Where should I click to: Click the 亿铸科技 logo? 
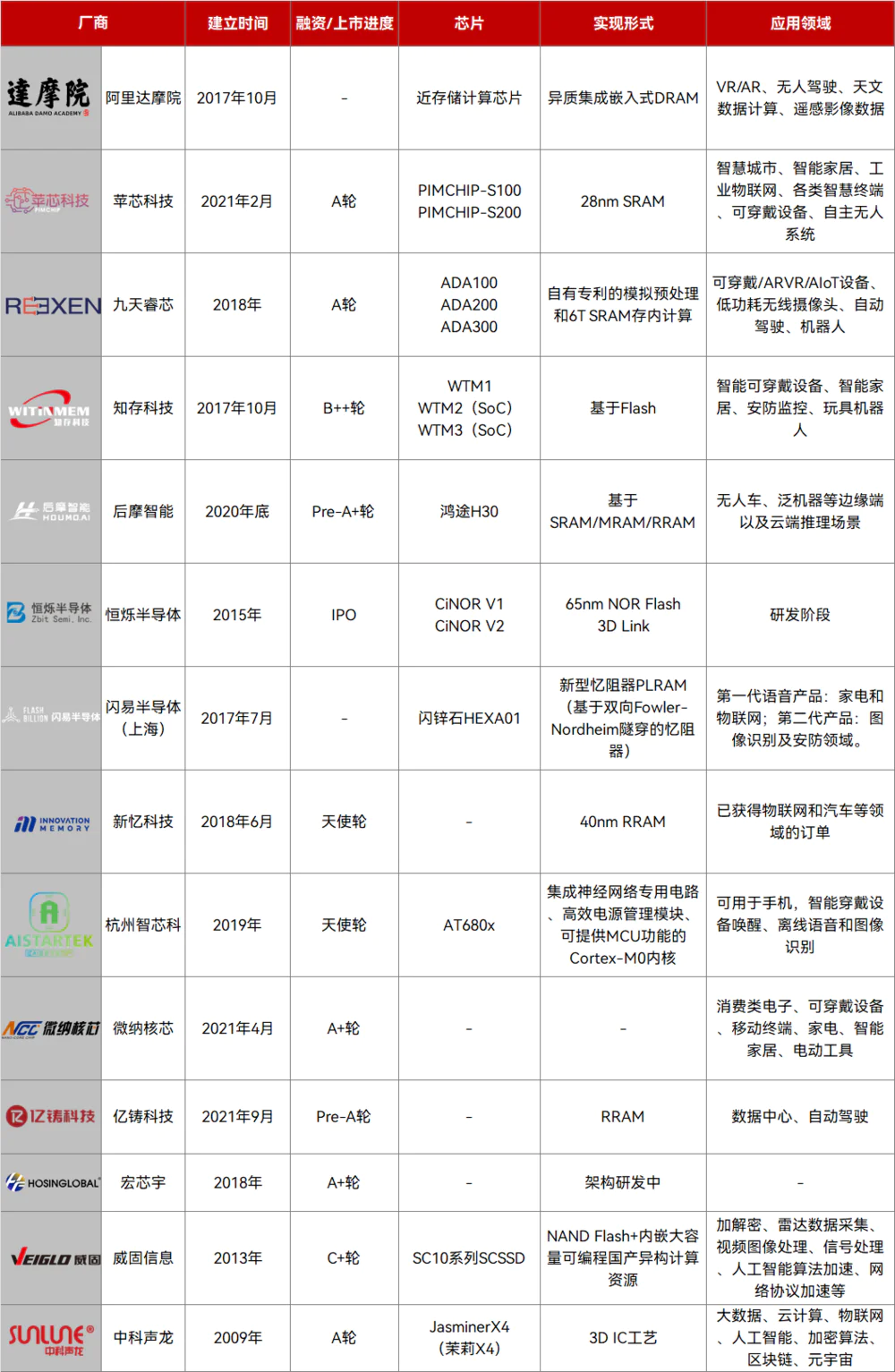51,1116
